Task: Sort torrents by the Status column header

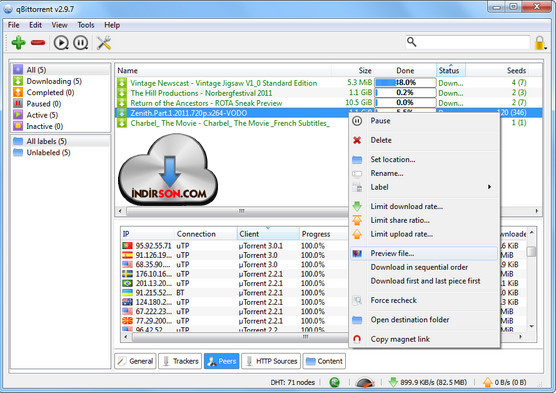Action: click(x=451, y=71)
